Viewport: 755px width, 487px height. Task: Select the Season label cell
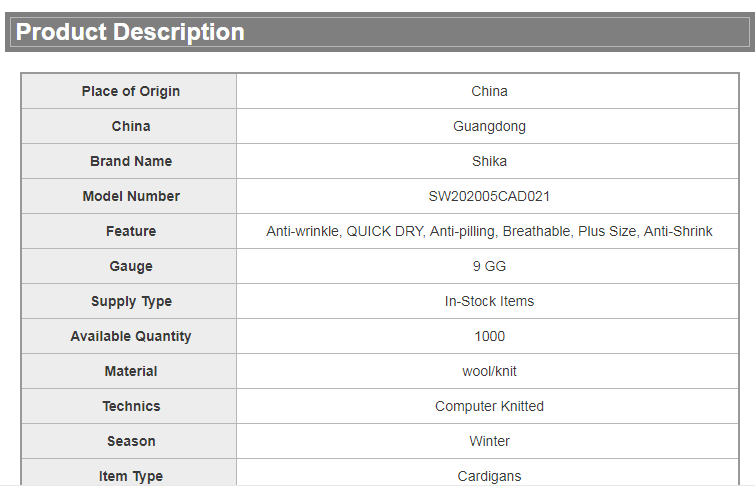[129, 441]
